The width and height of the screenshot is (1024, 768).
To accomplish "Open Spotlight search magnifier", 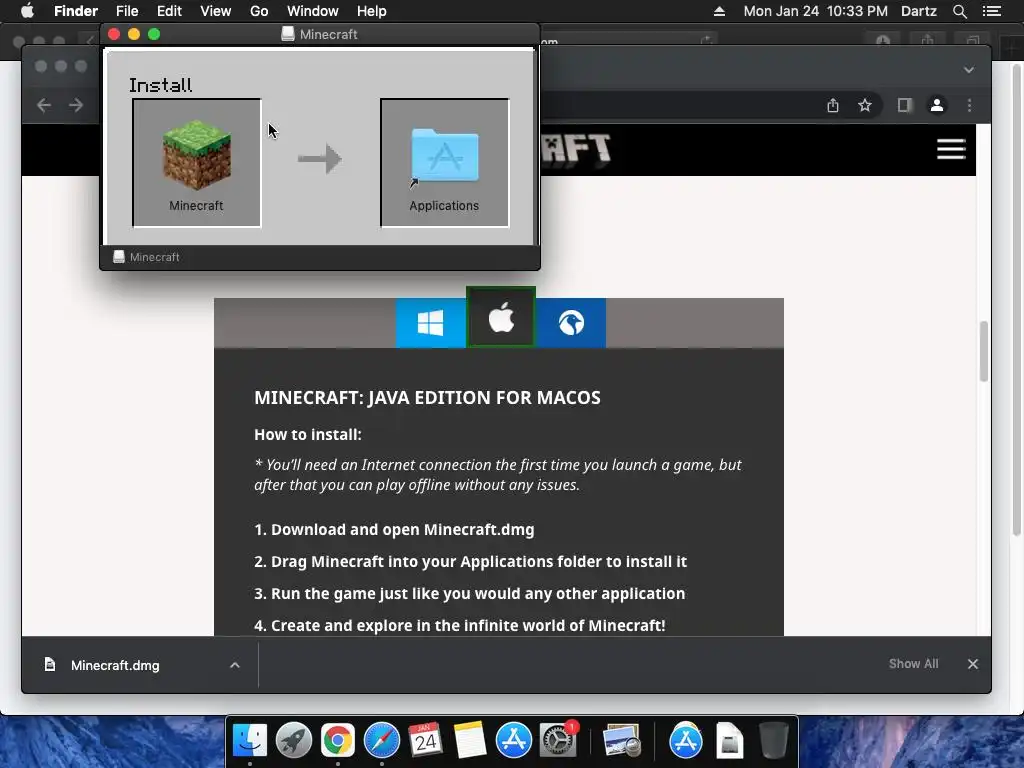I will click(x=959, y=11).
